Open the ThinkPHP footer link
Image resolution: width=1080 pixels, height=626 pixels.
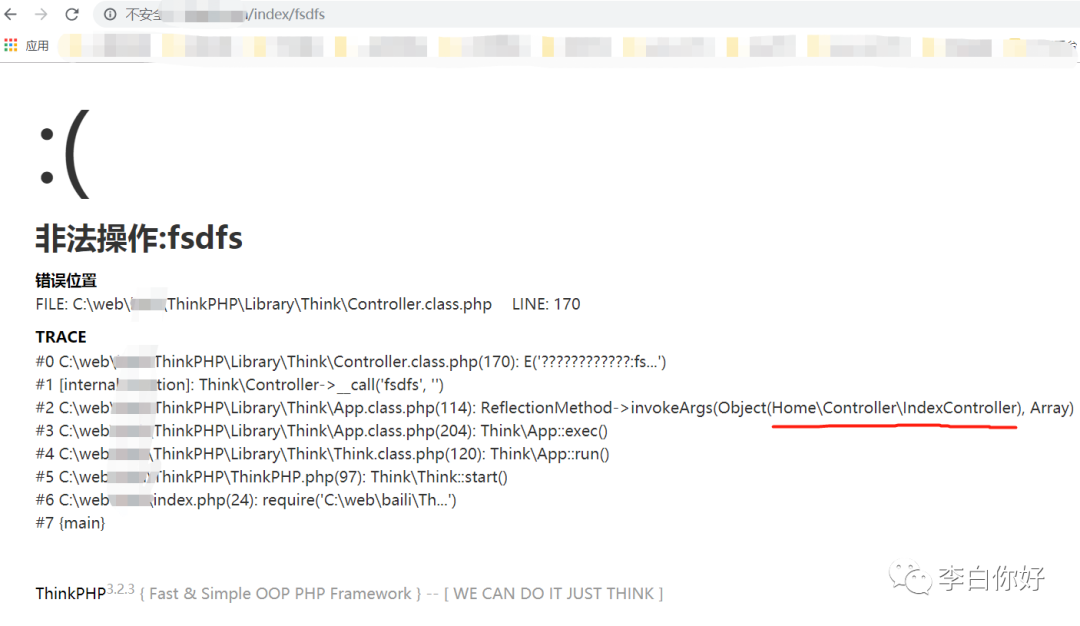pyautogui.click(x=70, y=594)
